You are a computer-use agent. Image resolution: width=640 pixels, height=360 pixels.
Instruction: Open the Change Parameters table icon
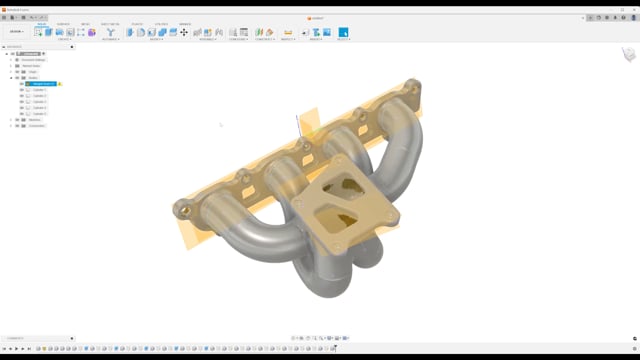point(244,32)
